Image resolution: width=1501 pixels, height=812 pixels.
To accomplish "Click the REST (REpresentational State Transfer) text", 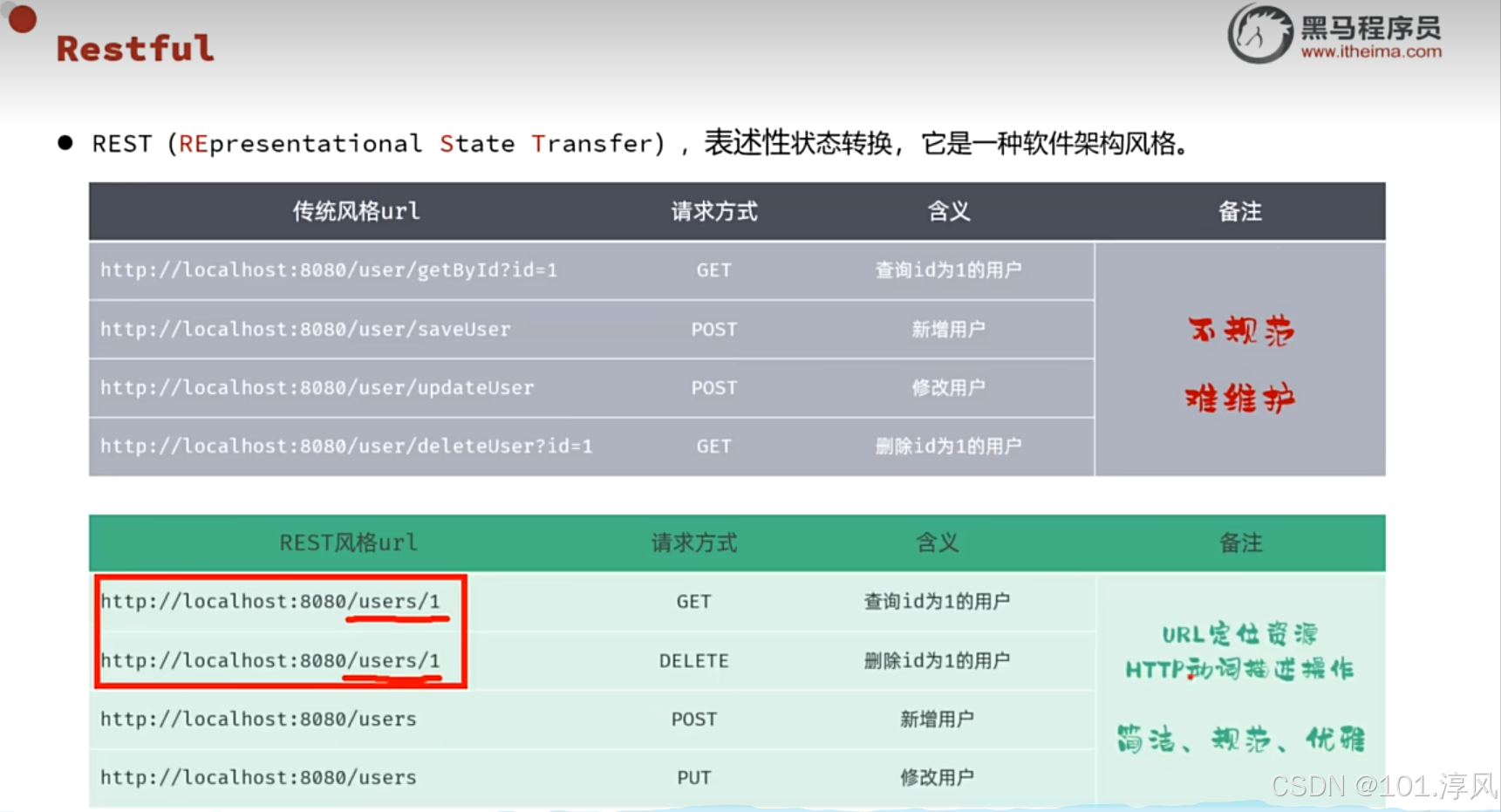I will pyautogui.click(x=379, y=143).
